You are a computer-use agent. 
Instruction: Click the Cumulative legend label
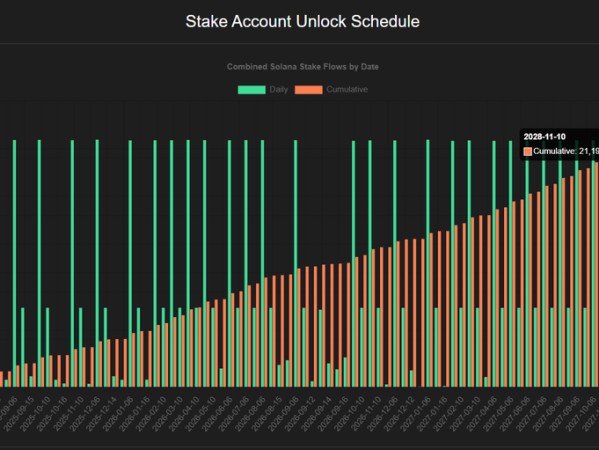347,89
